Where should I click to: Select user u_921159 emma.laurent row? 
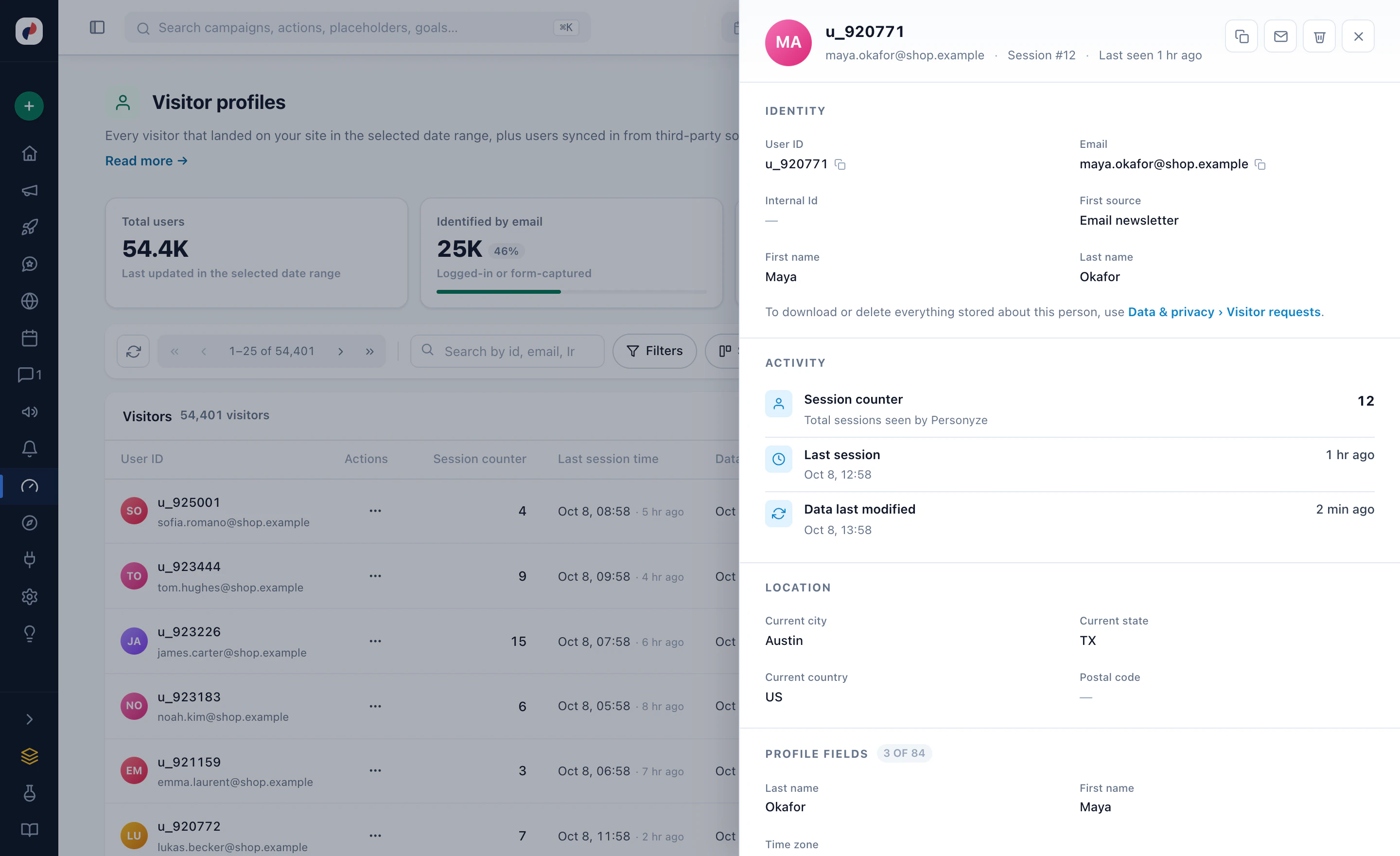(421, 771)
